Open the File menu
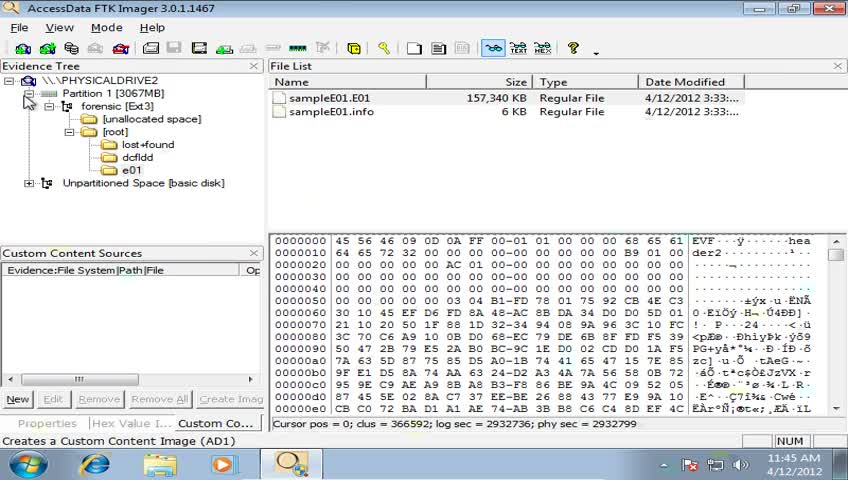The image size is (848, 480). pos(19,28)
